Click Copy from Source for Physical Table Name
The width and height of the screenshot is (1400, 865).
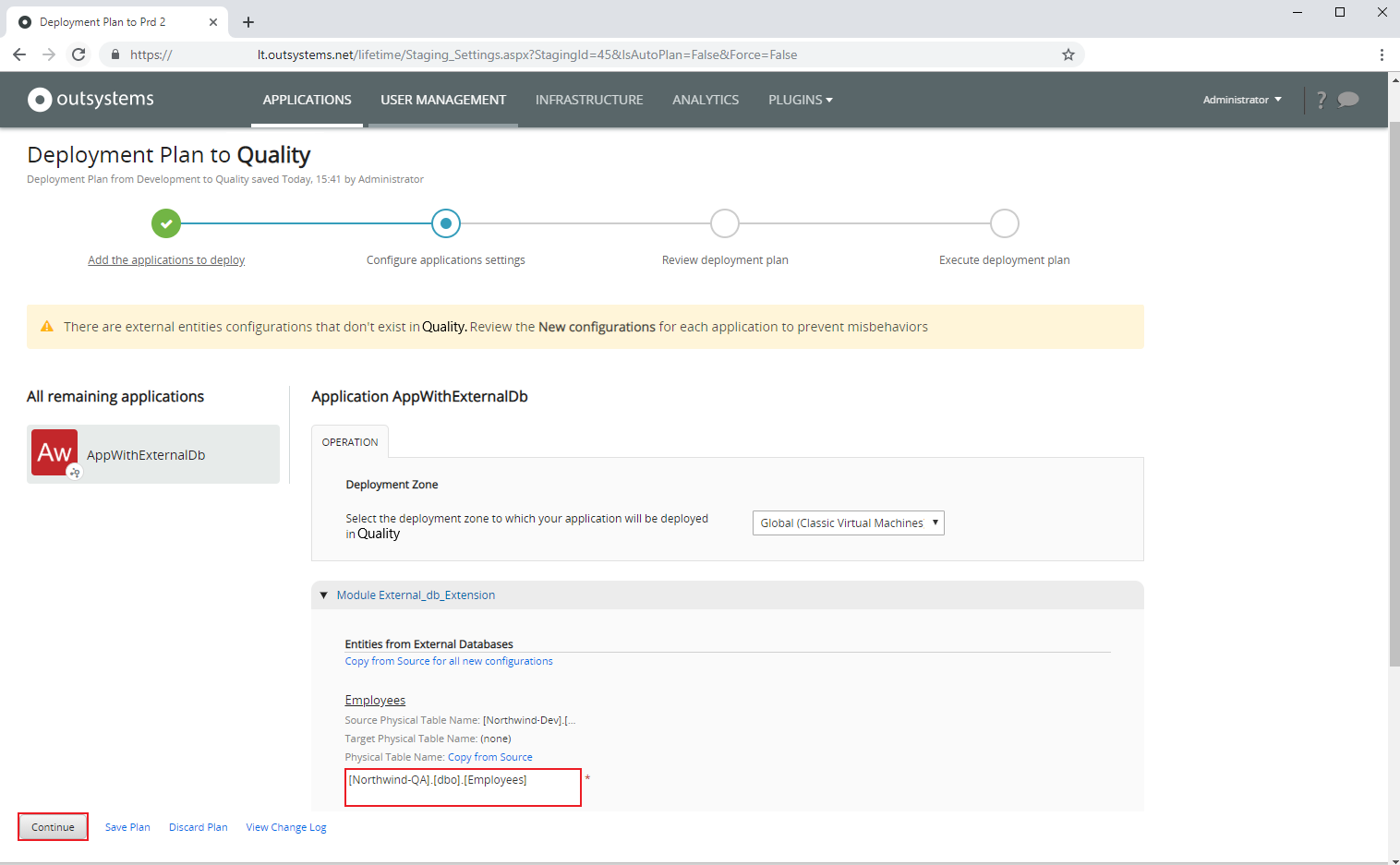(489, 756)
